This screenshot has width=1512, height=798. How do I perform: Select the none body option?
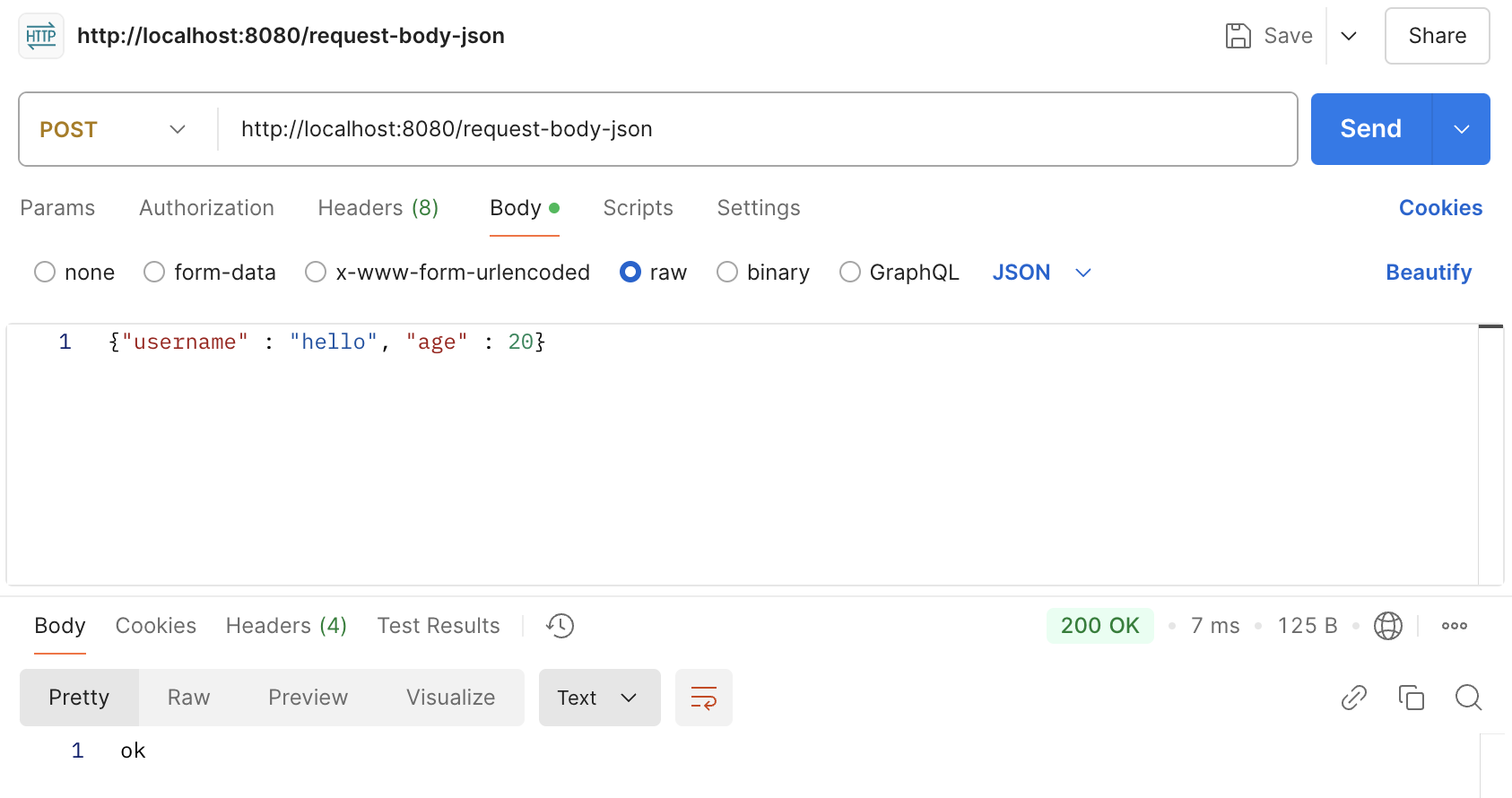(x=45, y=272)
